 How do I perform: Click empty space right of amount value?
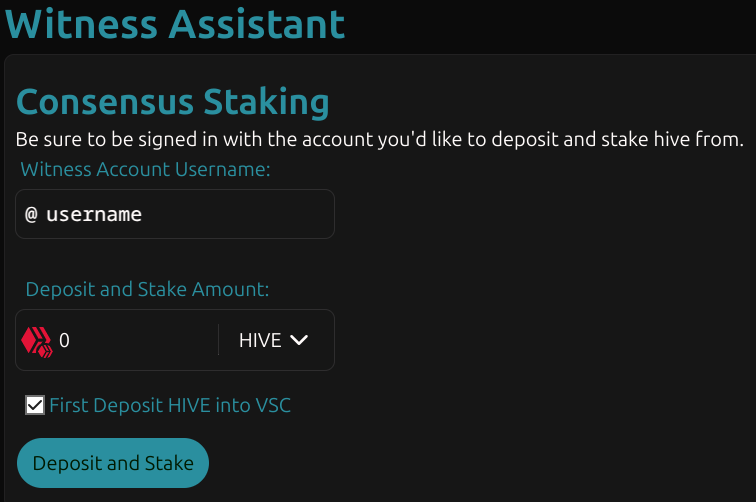pyautogui.click(x=145, y=340)
